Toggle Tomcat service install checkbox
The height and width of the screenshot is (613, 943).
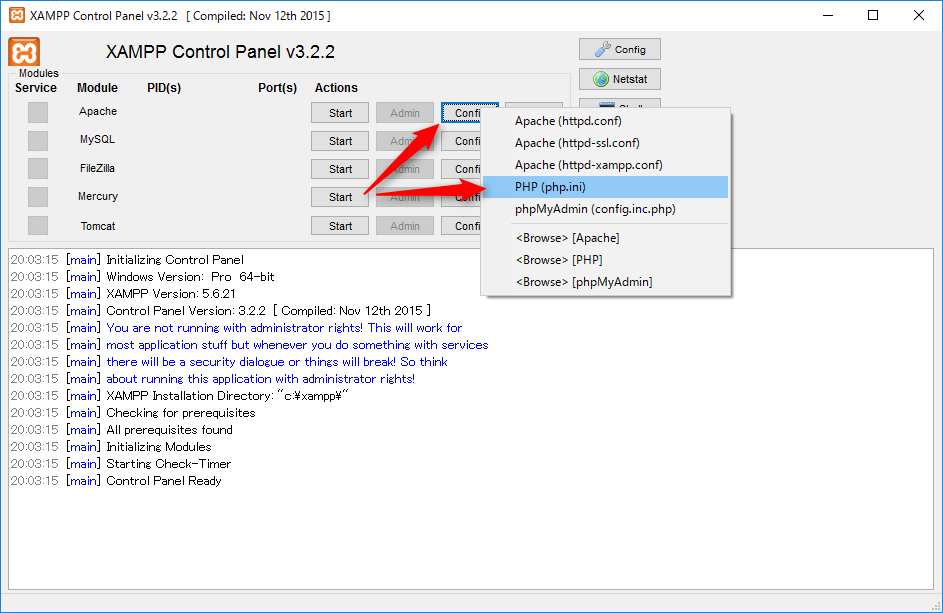(38, 226)
